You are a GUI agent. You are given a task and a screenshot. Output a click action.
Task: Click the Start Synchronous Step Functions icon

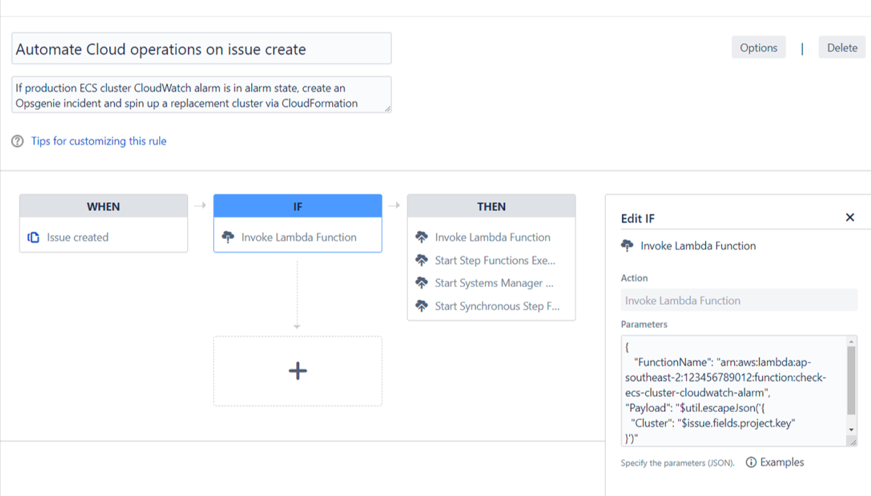coord(422,307)
